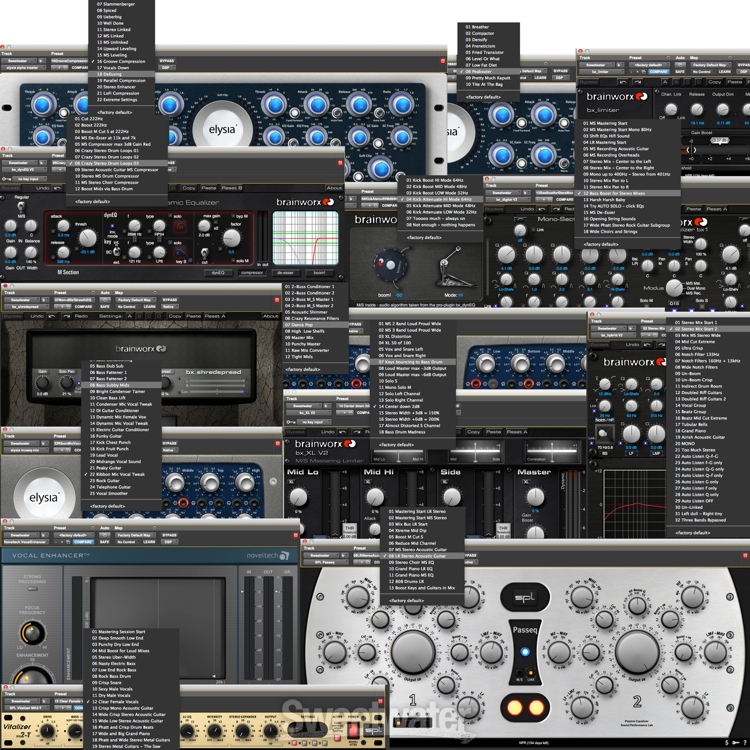This screenshot has width=750, height=750.
Task: Toggle XL button under Mid Lo
Action: tap(291, 482)
